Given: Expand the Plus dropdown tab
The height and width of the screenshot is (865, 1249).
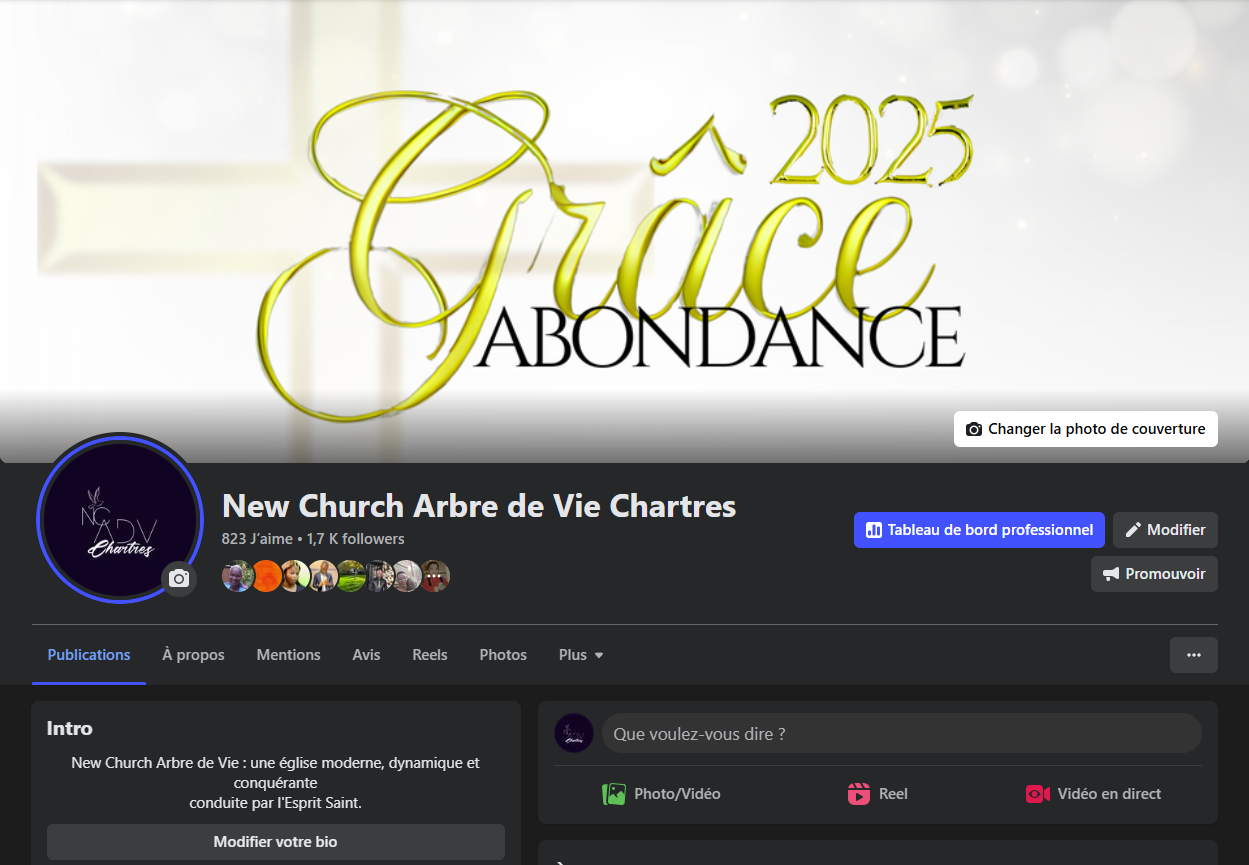Looking at the screenshot, I should (581, 655).
